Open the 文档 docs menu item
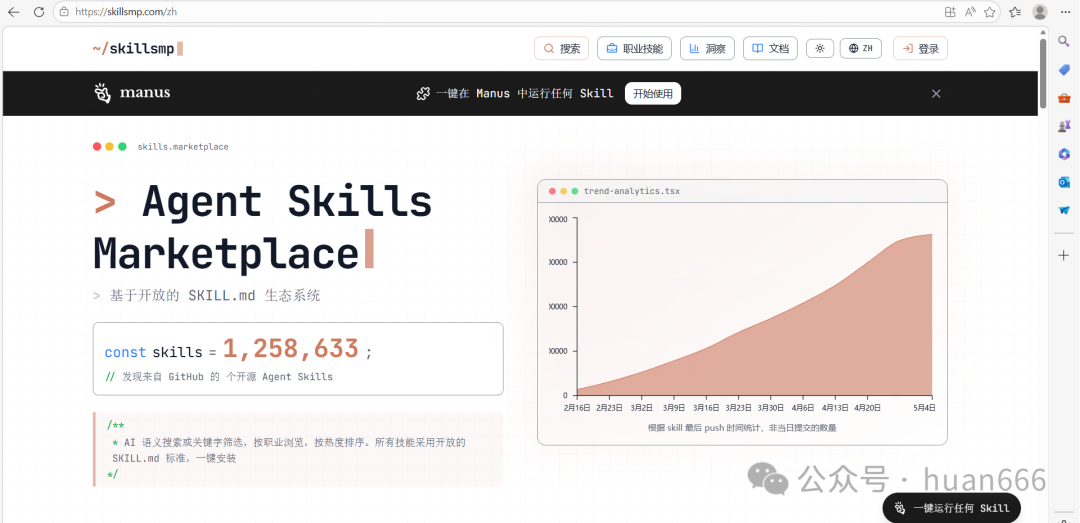The image size is (1080, 523). (770, 48)
